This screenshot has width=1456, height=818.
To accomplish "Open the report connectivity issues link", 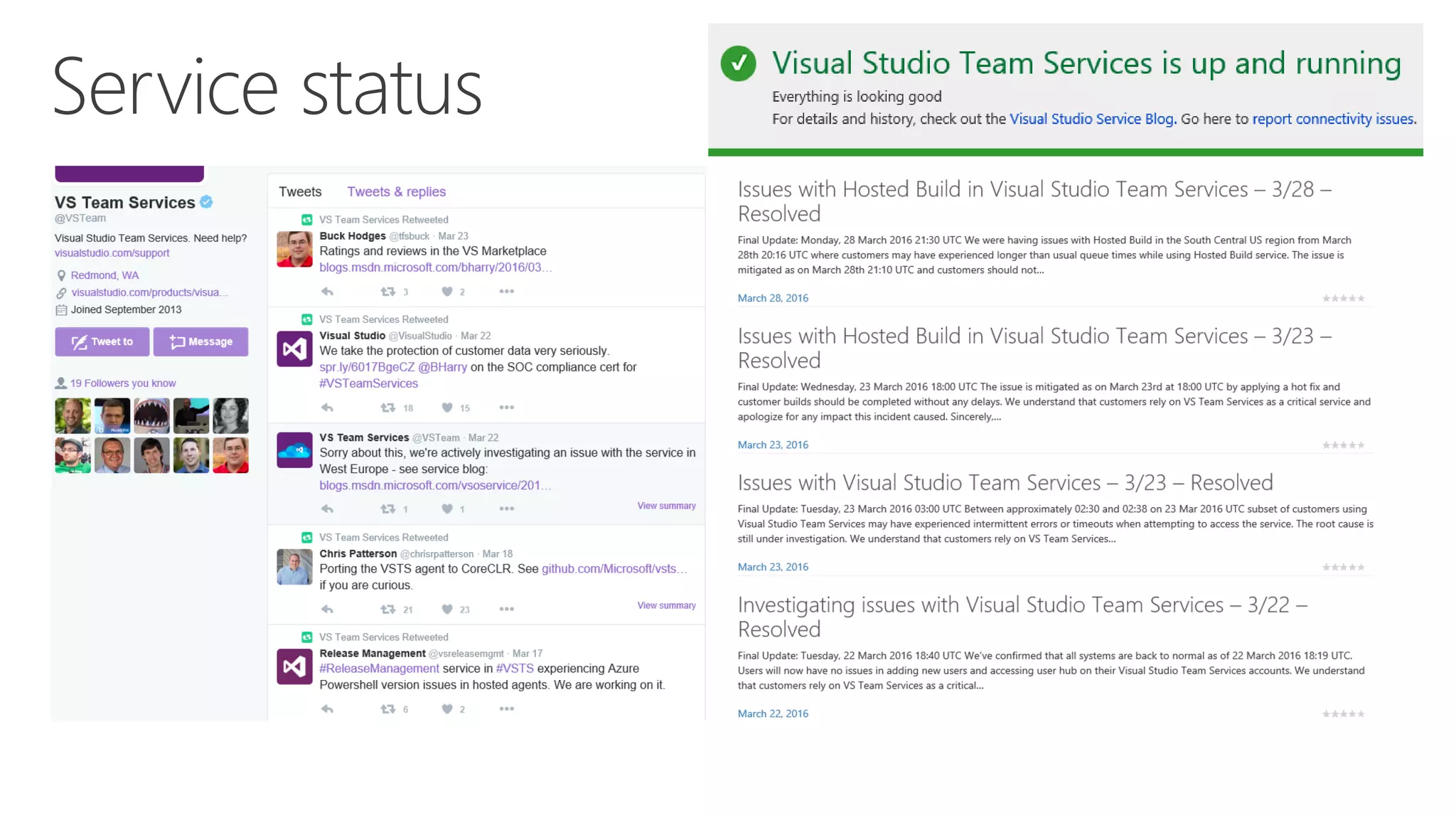I will coord(1333,119).
